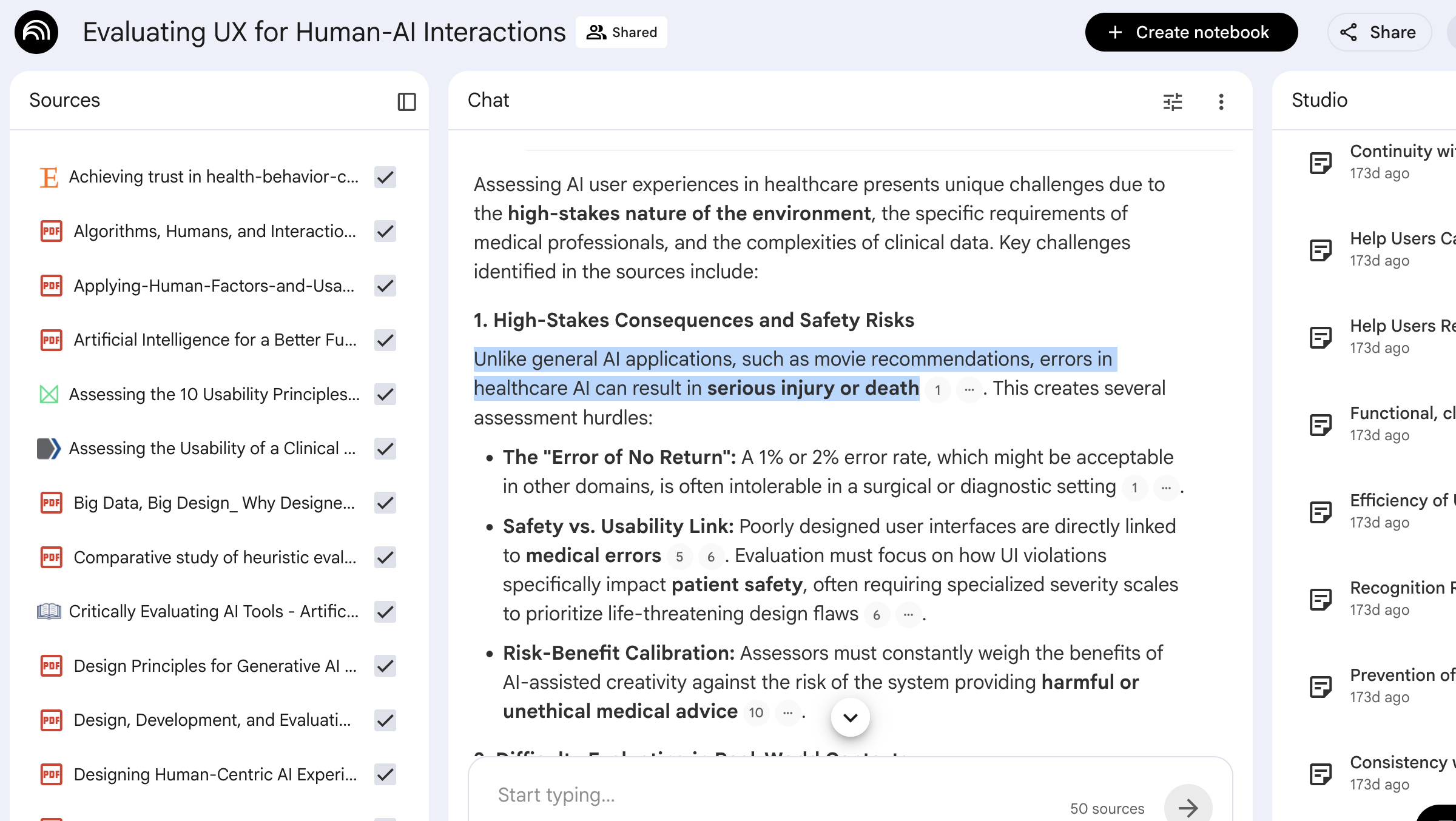The width and height of the screenshot is (1456, 821).
Task: Open Prevention of note in Studio
Action: point(1381,686)
